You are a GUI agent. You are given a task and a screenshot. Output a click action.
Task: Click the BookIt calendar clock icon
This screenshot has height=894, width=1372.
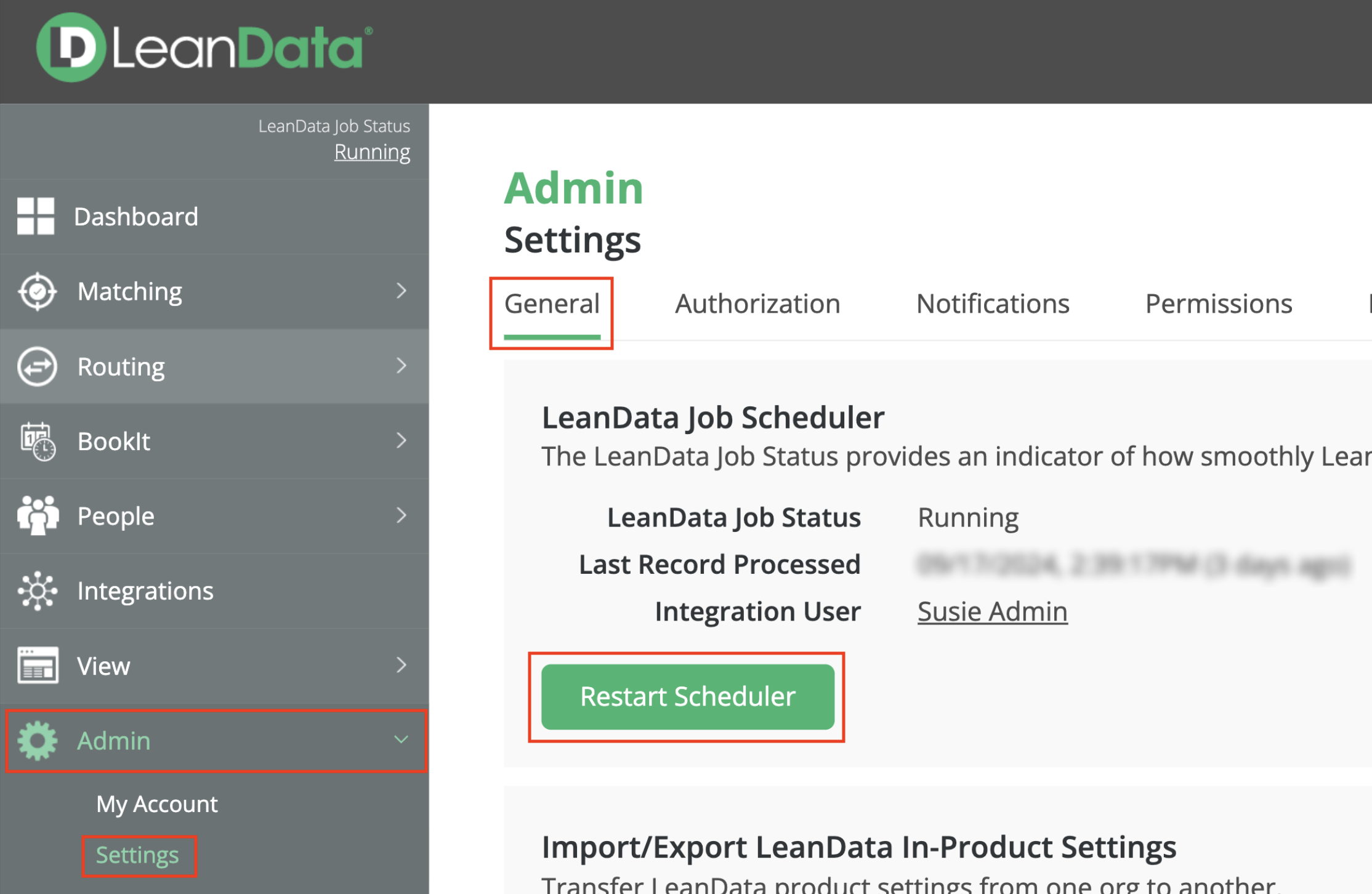[38, 441]
